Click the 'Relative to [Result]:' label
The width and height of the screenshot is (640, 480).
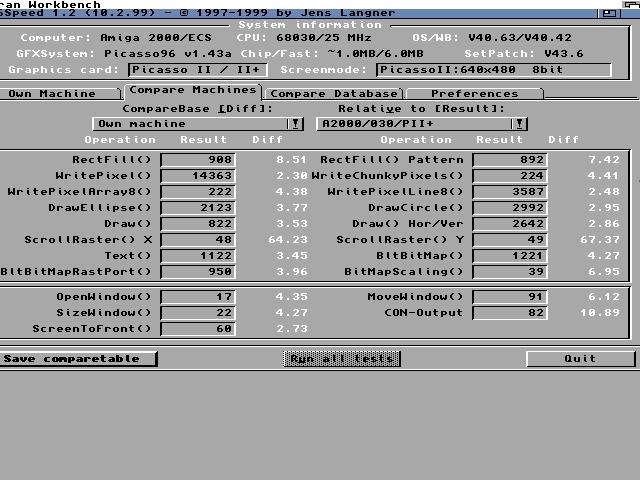(x=421, y=109)
